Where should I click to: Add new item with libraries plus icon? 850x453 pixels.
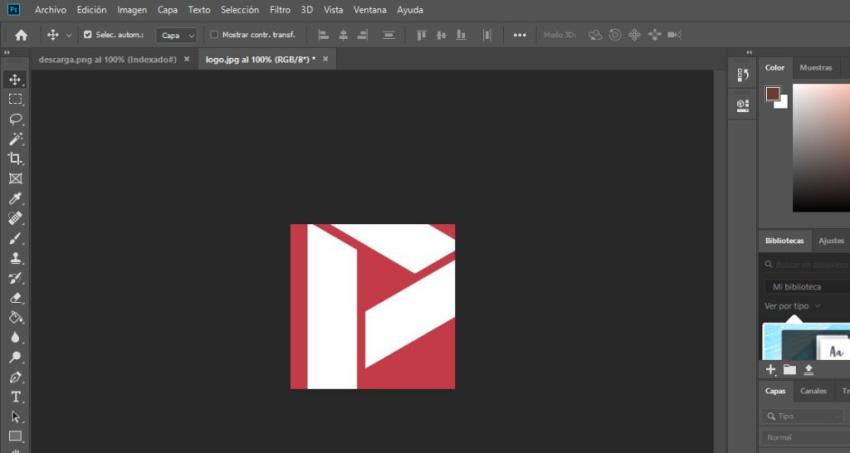pos(770,370)
